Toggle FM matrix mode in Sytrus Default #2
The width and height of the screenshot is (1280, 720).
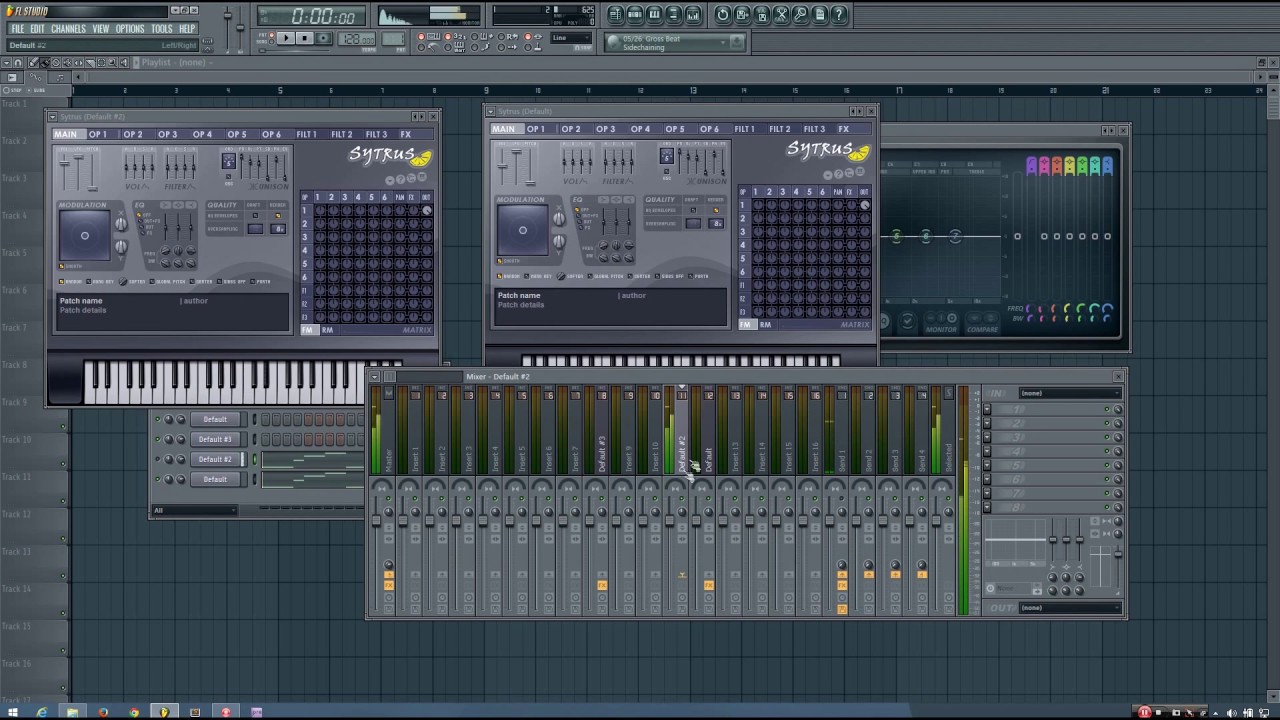pyautogui.click(x=310, y=330)
